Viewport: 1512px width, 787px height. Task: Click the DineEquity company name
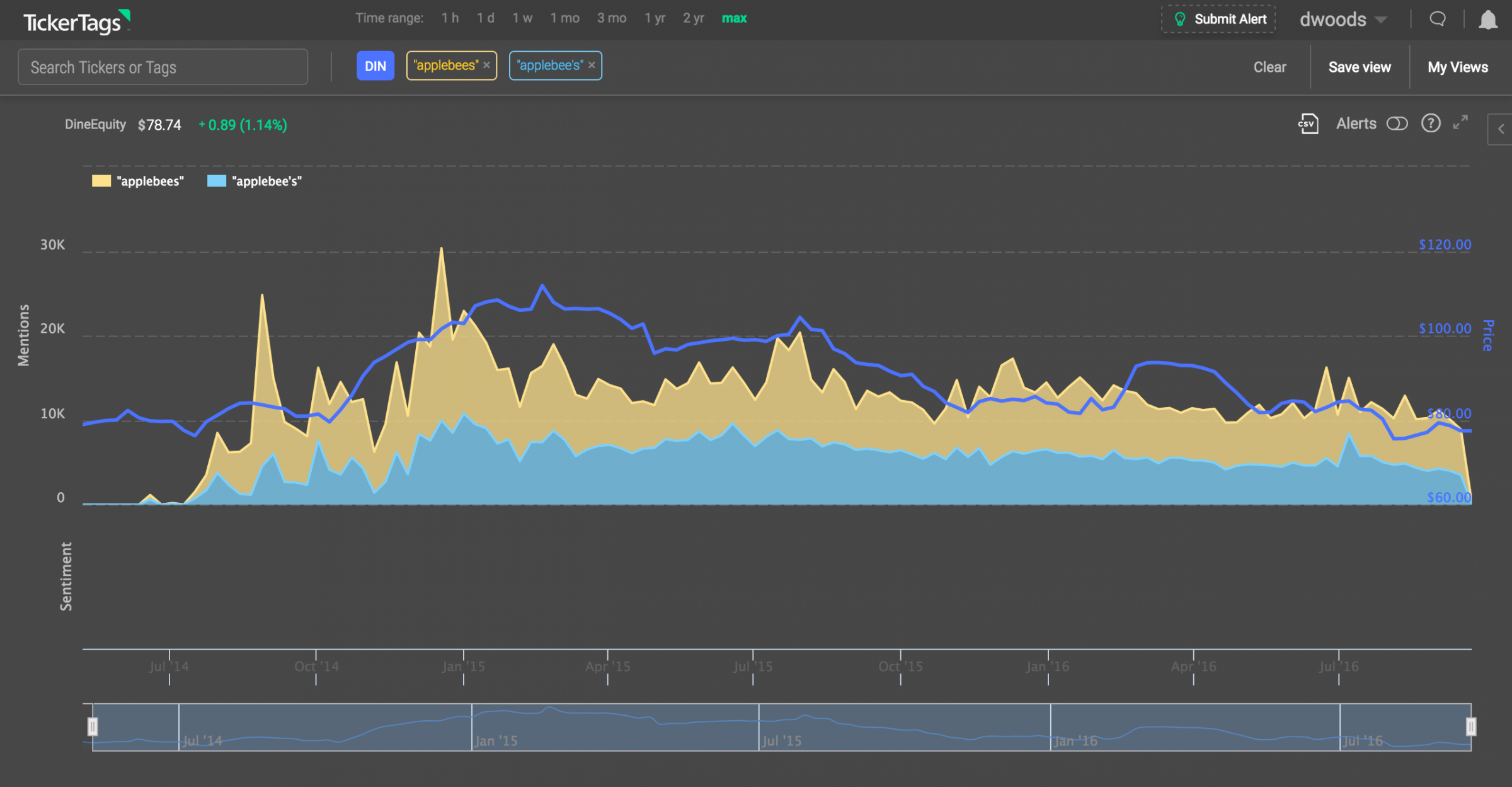95,124
